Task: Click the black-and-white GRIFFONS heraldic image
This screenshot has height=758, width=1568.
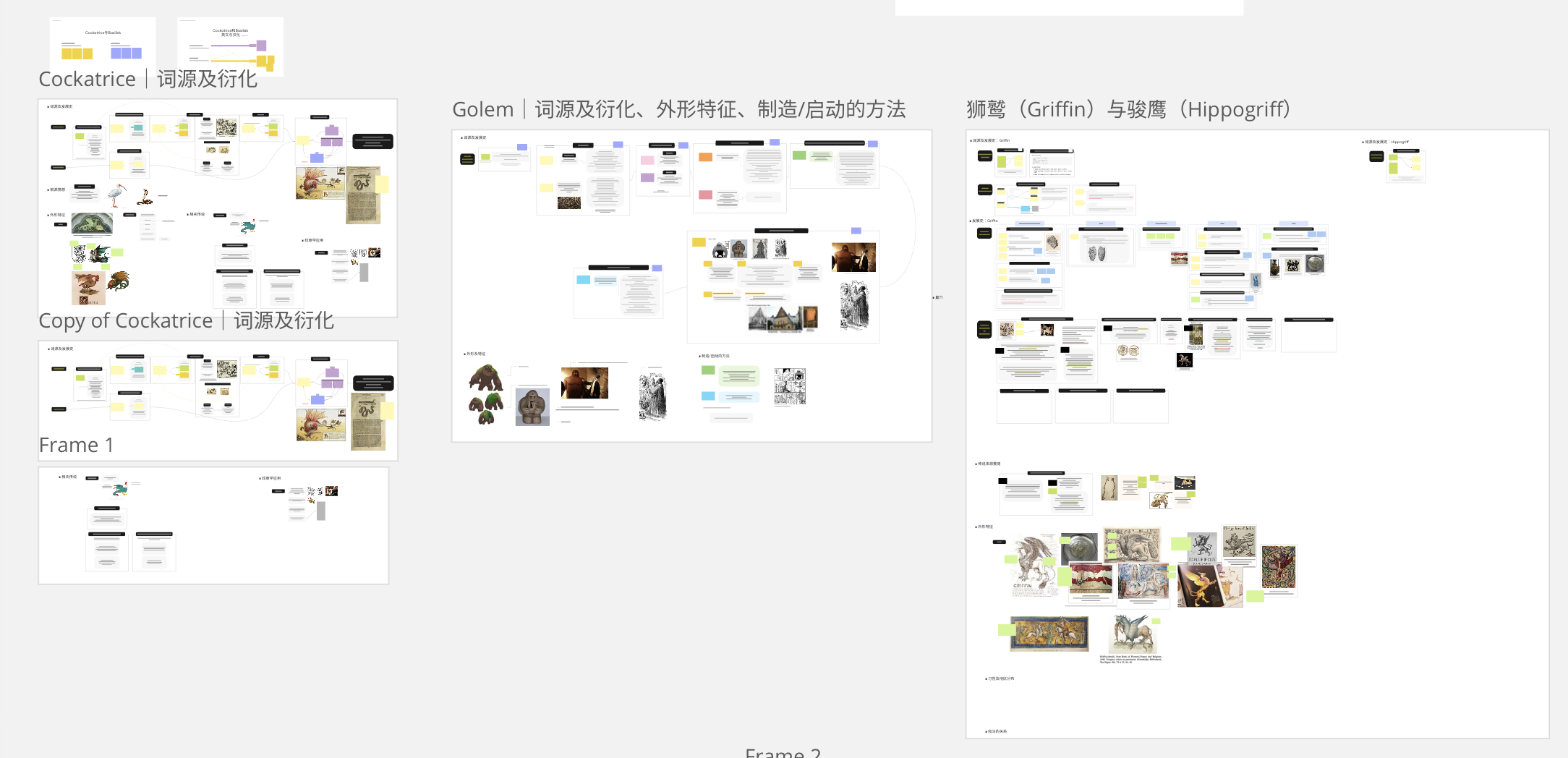Action: tap(1202, 548)
